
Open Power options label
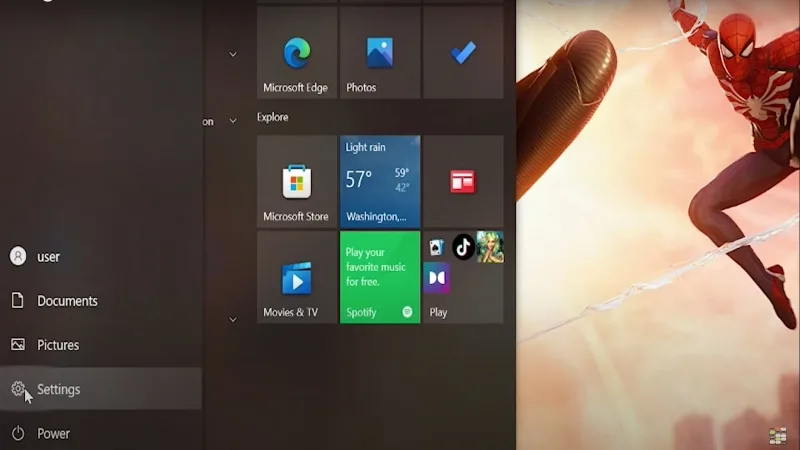(x=54, y=434)
